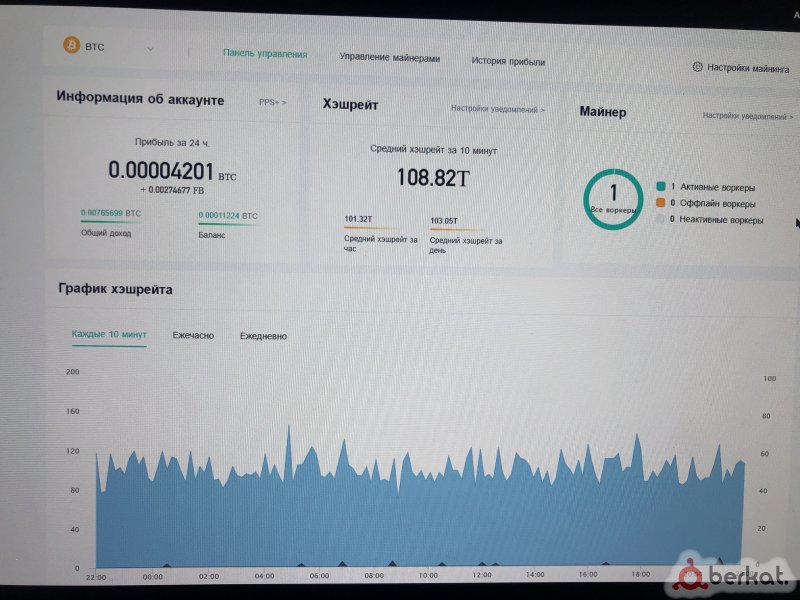Open the BTC currency dropdown
Screen dimensions: 800x600
pyautogui.click(x=150, y=47)
